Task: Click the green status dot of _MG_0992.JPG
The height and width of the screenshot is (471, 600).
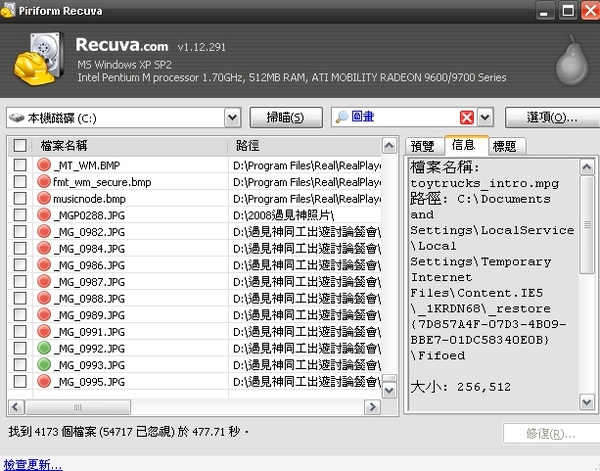Action: pyautogui.click(x=44, y=348)
